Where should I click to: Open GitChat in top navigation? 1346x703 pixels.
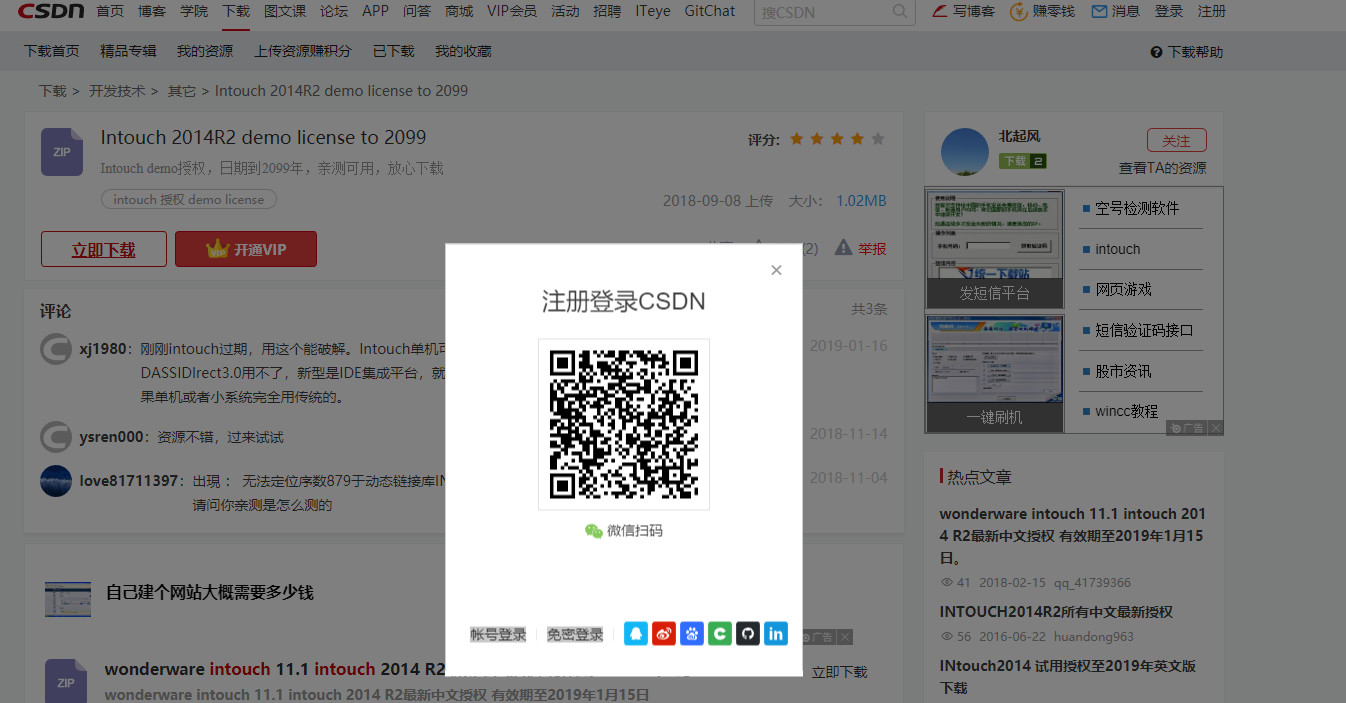tap(710, 12)
